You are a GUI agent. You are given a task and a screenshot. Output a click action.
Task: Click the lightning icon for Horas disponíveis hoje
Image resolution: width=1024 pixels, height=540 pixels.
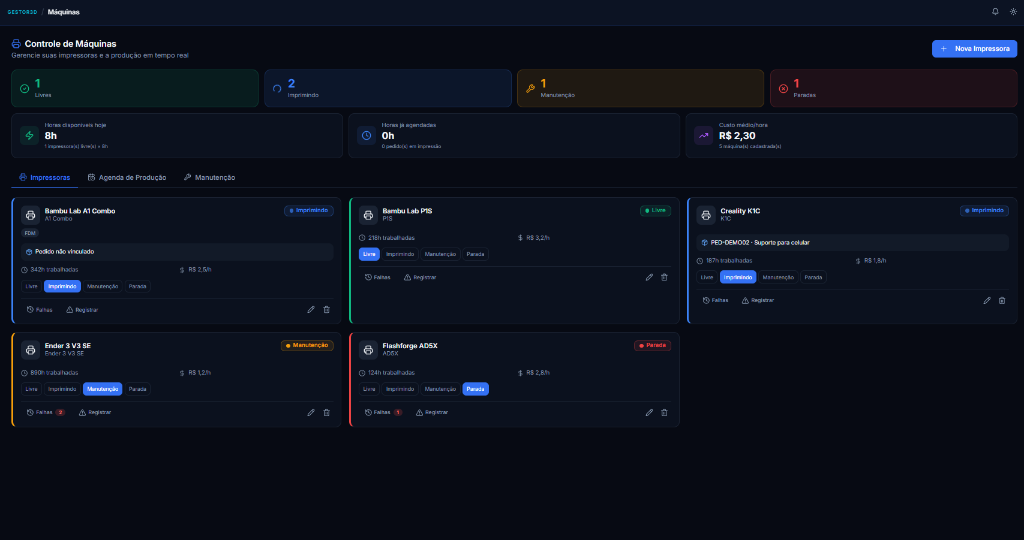pos(29,136)
